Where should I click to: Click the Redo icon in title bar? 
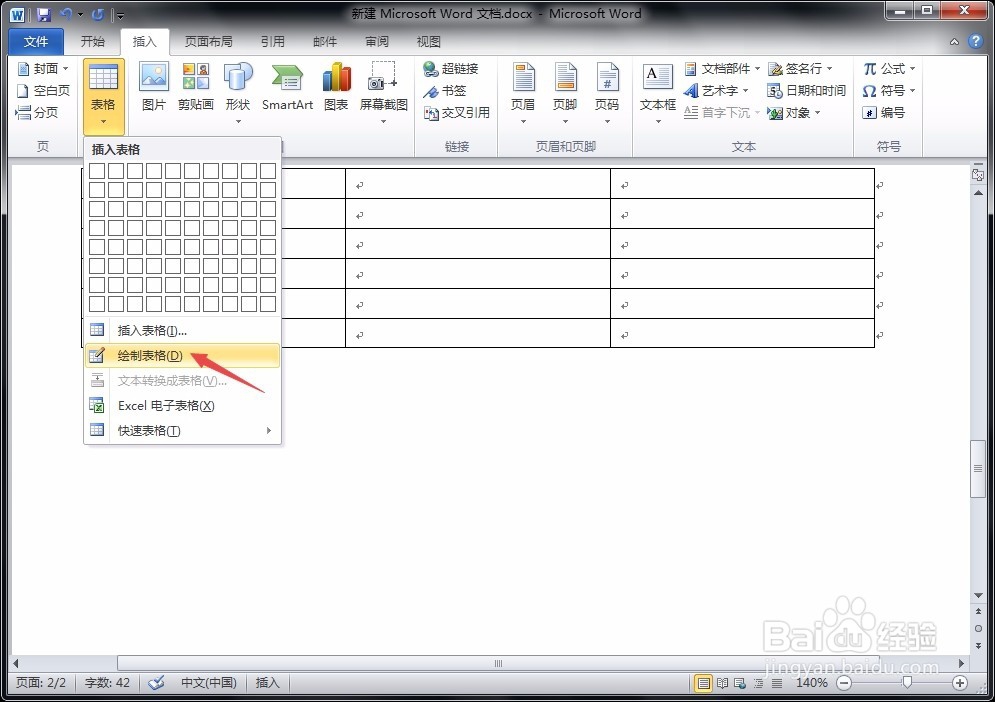pos(98,14)
